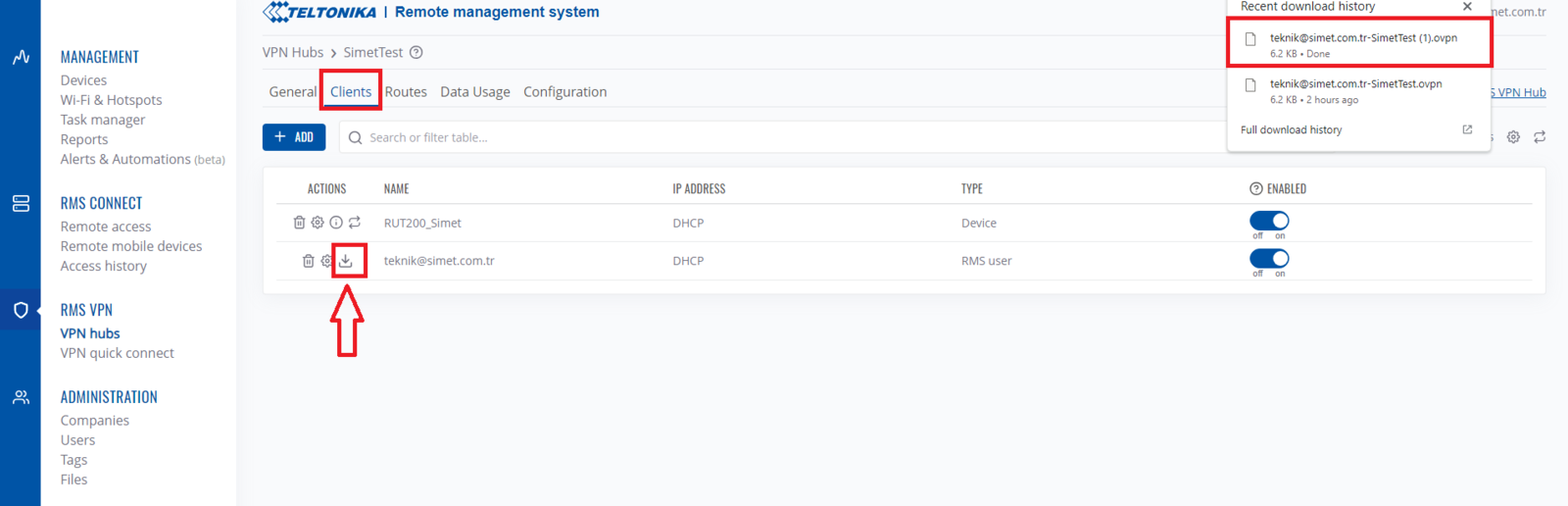The height and width of the screenshot is (506, 1568).
Task: Open the RMS Connect sidebar section icon
Action: click(x=21, y=203)
